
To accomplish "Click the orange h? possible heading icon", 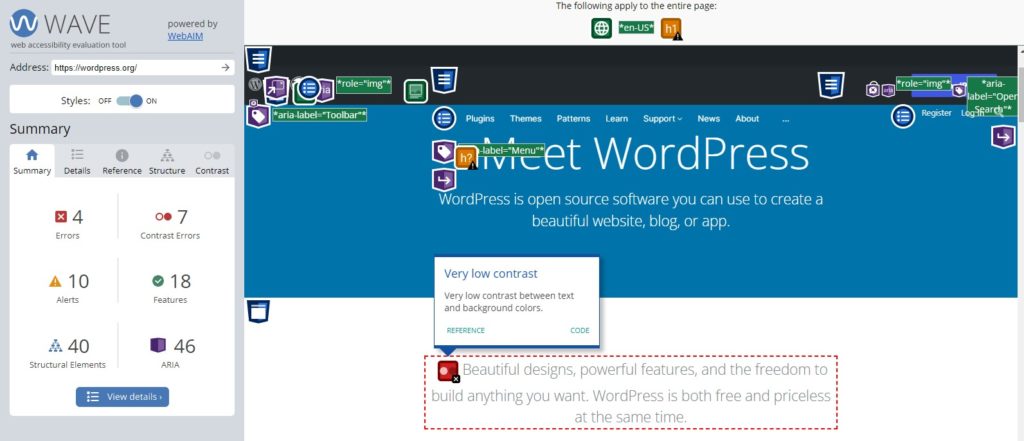I will click(x=466, y=156).
